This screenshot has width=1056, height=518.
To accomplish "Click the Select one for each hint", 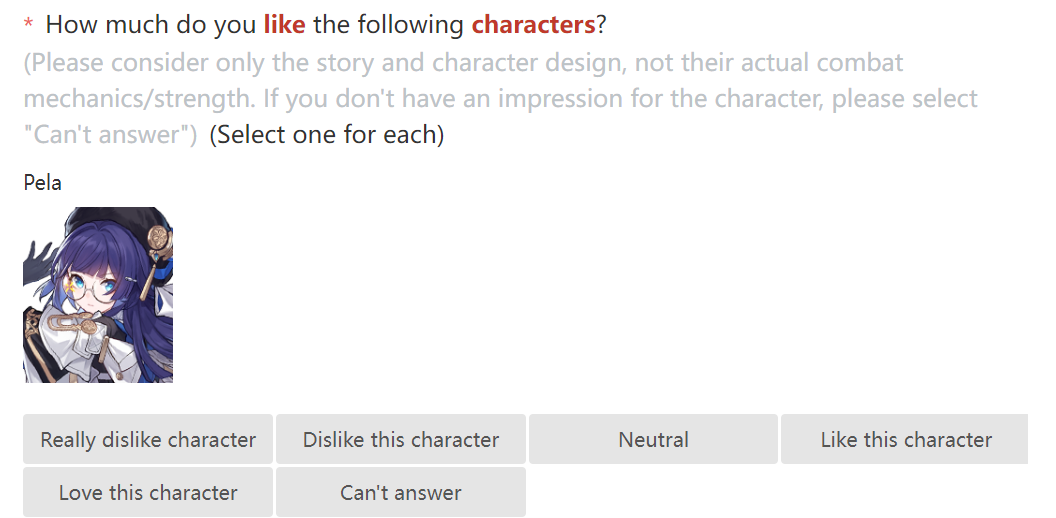I will point(327,134).
